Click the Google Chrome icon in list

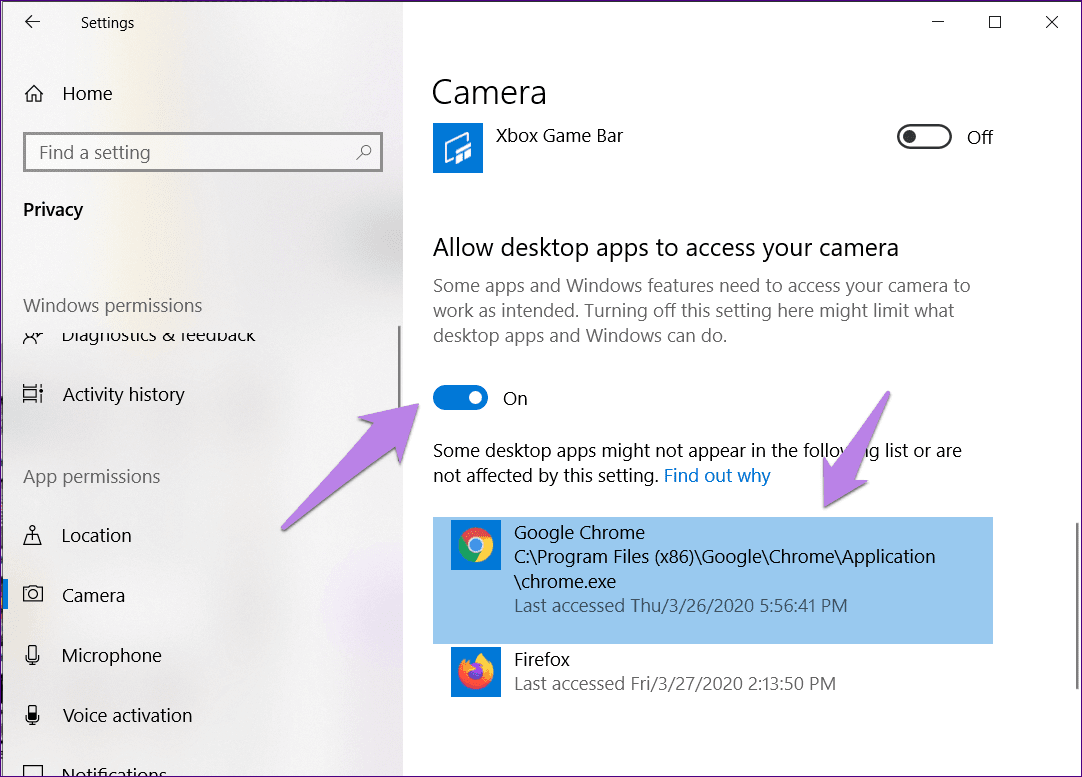[476, 546]
